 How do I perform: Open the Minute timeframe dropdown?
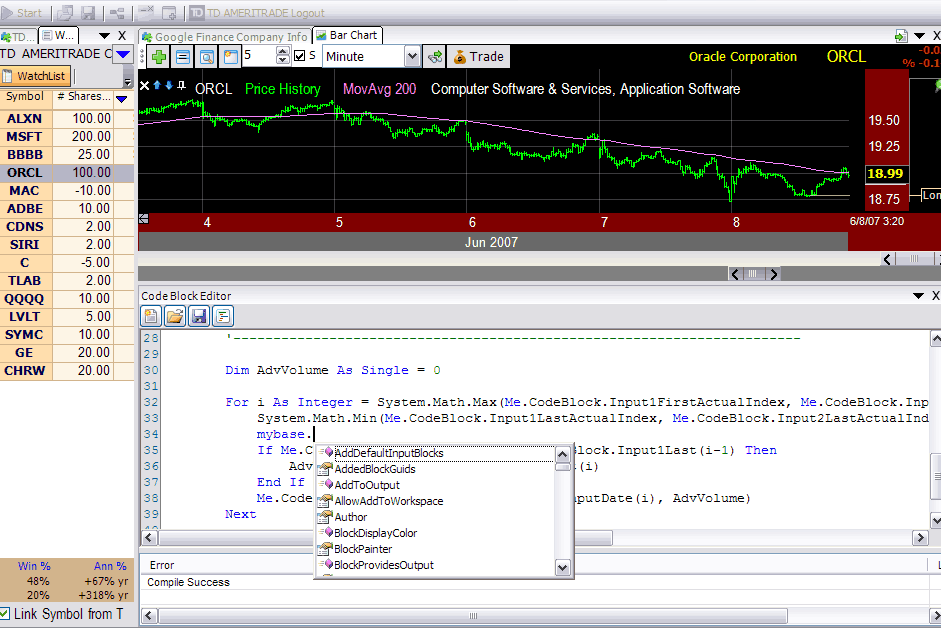point(412,56)
